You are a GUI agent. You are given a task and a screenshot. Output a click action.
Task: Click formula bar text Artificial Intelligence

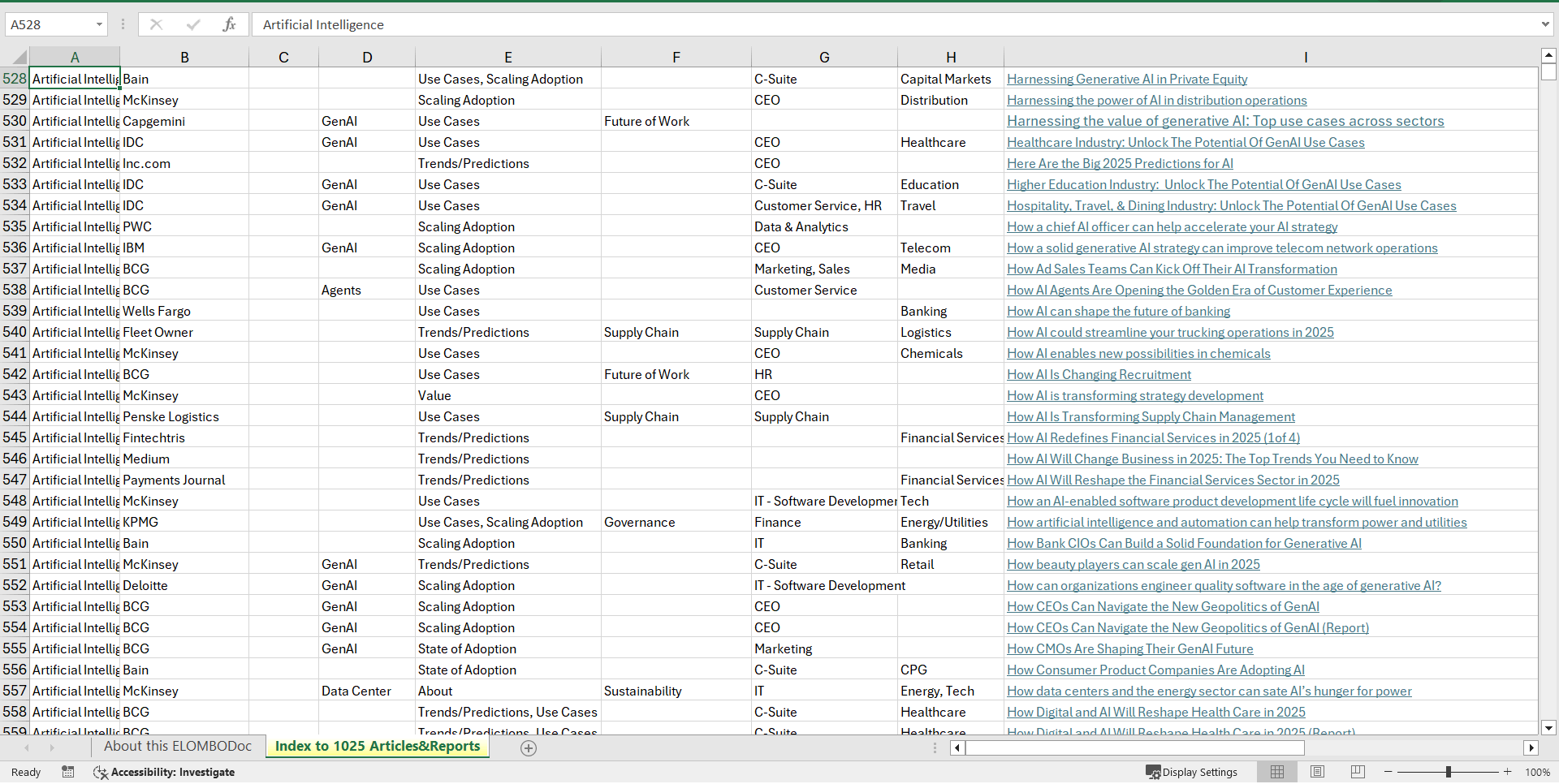323,24
